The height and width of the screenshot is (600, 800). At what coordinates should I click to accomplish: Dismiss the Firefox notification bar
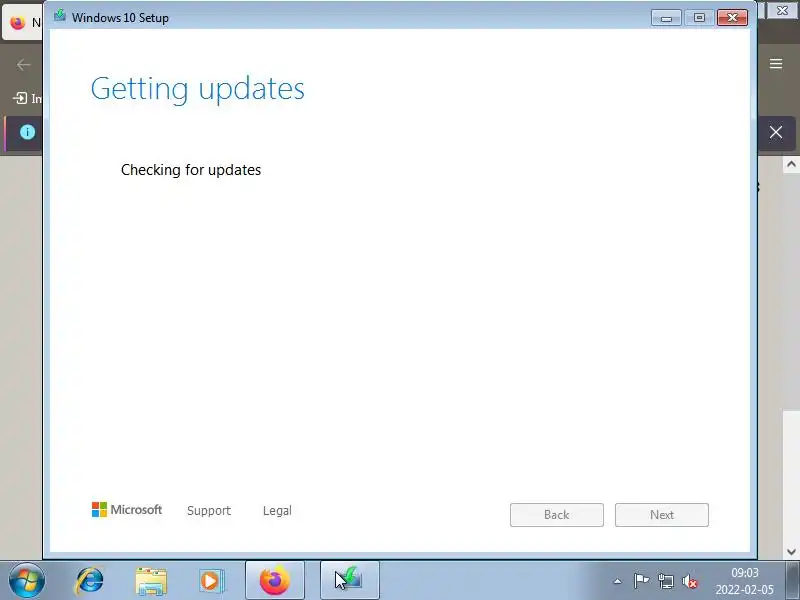pos(776,132)
